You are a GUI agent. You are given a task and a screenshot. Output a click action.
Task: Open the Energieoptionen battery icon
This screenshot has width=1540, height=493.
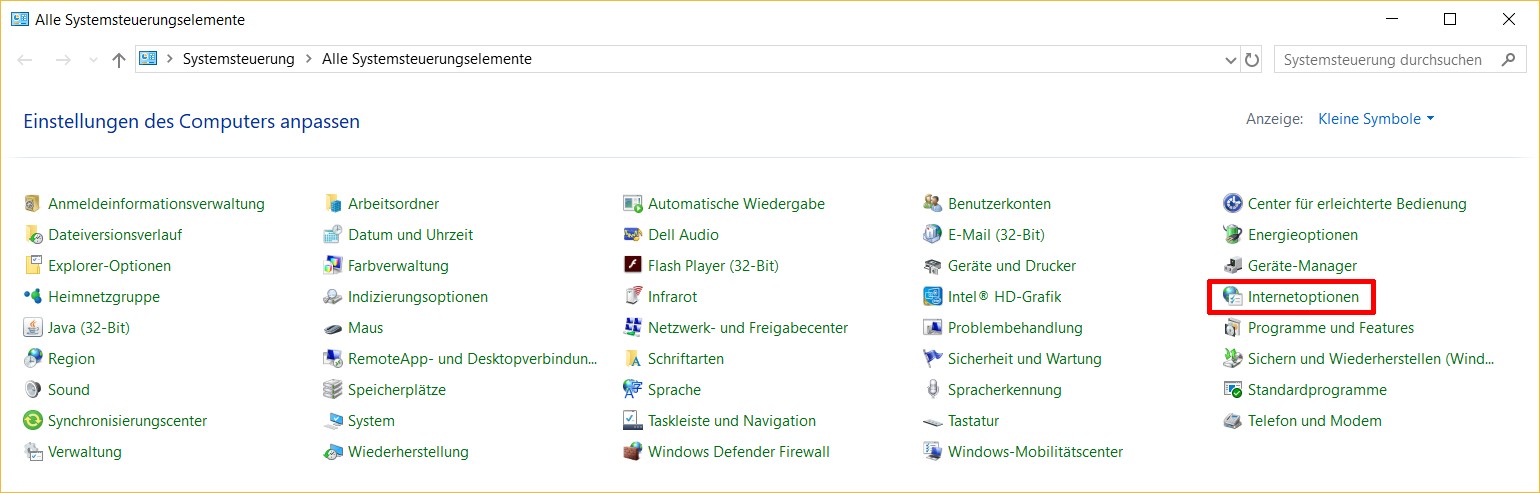1232,235
